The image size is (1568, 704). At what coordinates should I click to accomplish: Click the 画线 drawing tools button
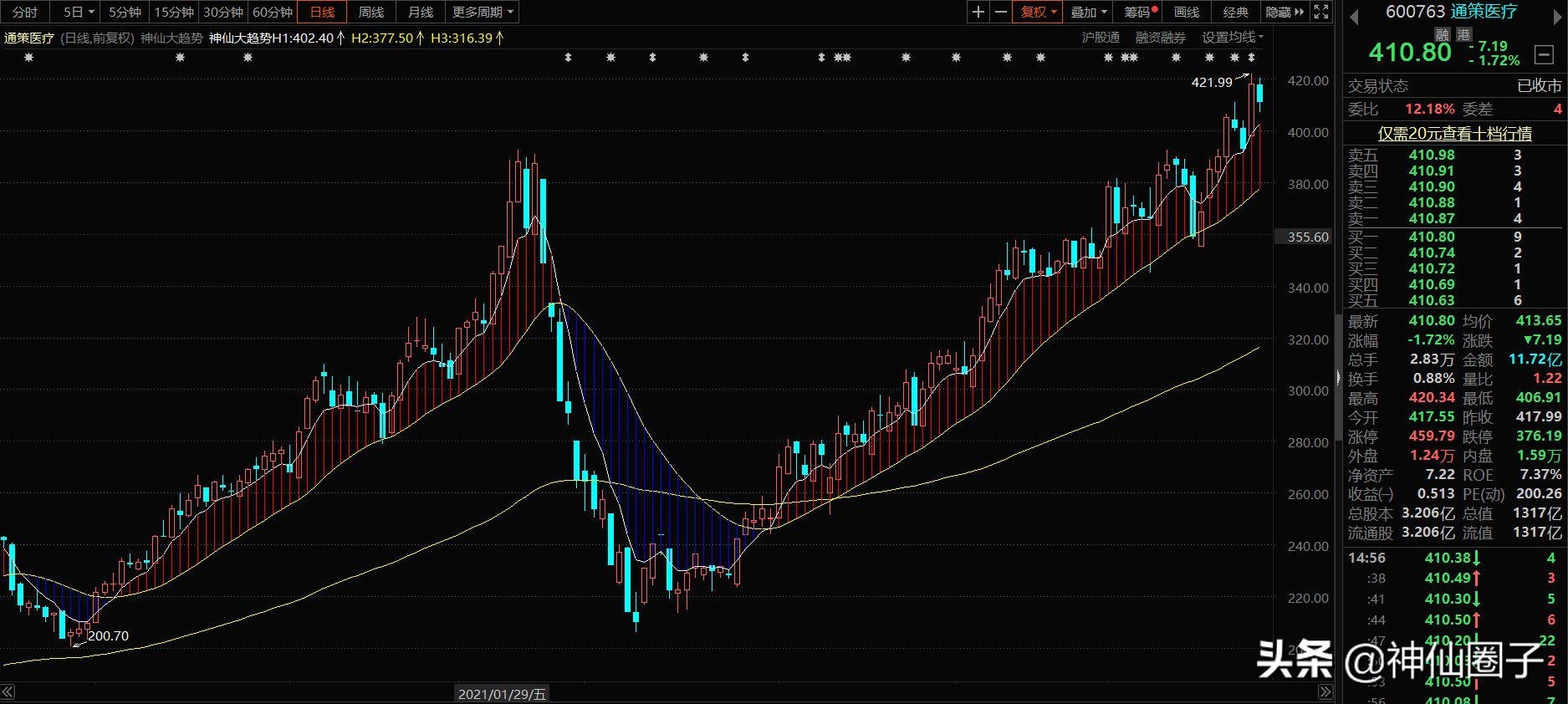[1187, 12]
